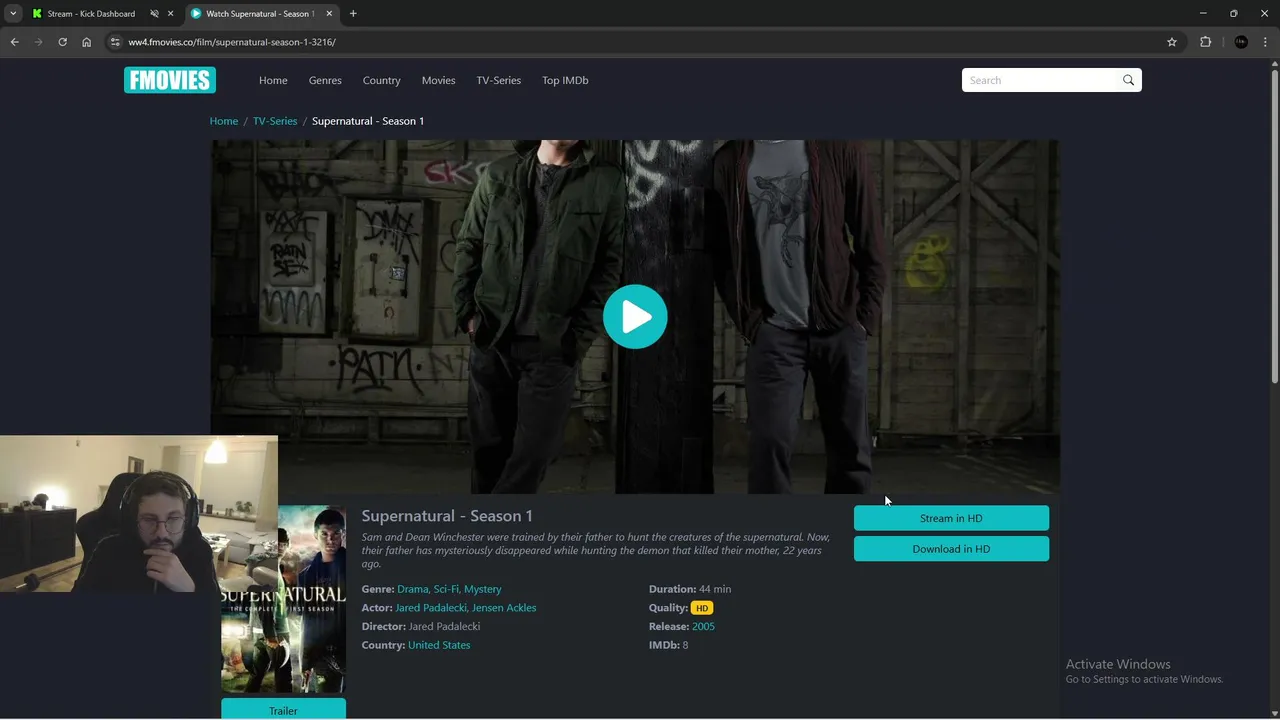Click the Supernatural season poster thumbnail
The image size is (1280, 720).
coord(284,599)
